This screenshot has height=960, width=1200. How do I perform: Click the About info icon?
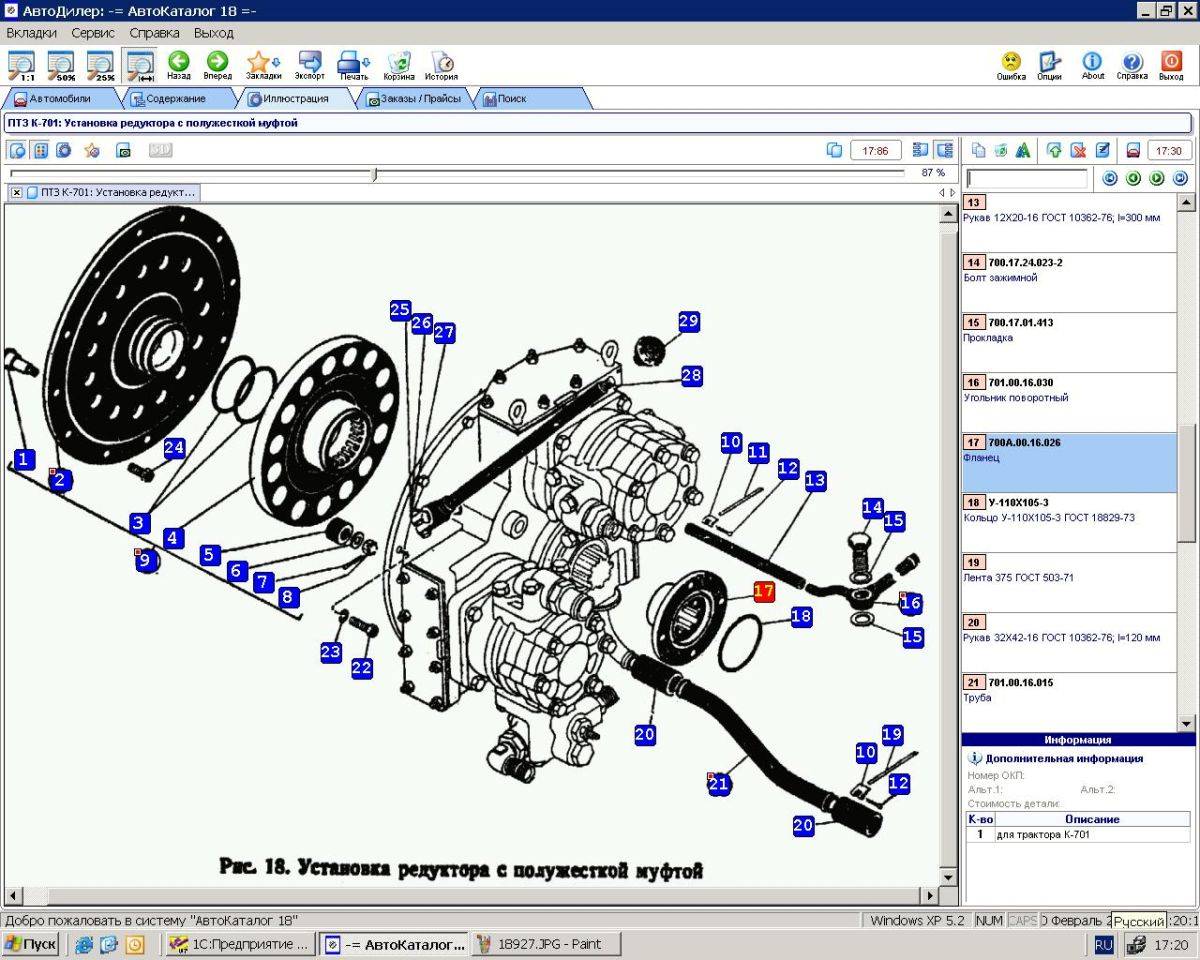[x=1093, y=65]
